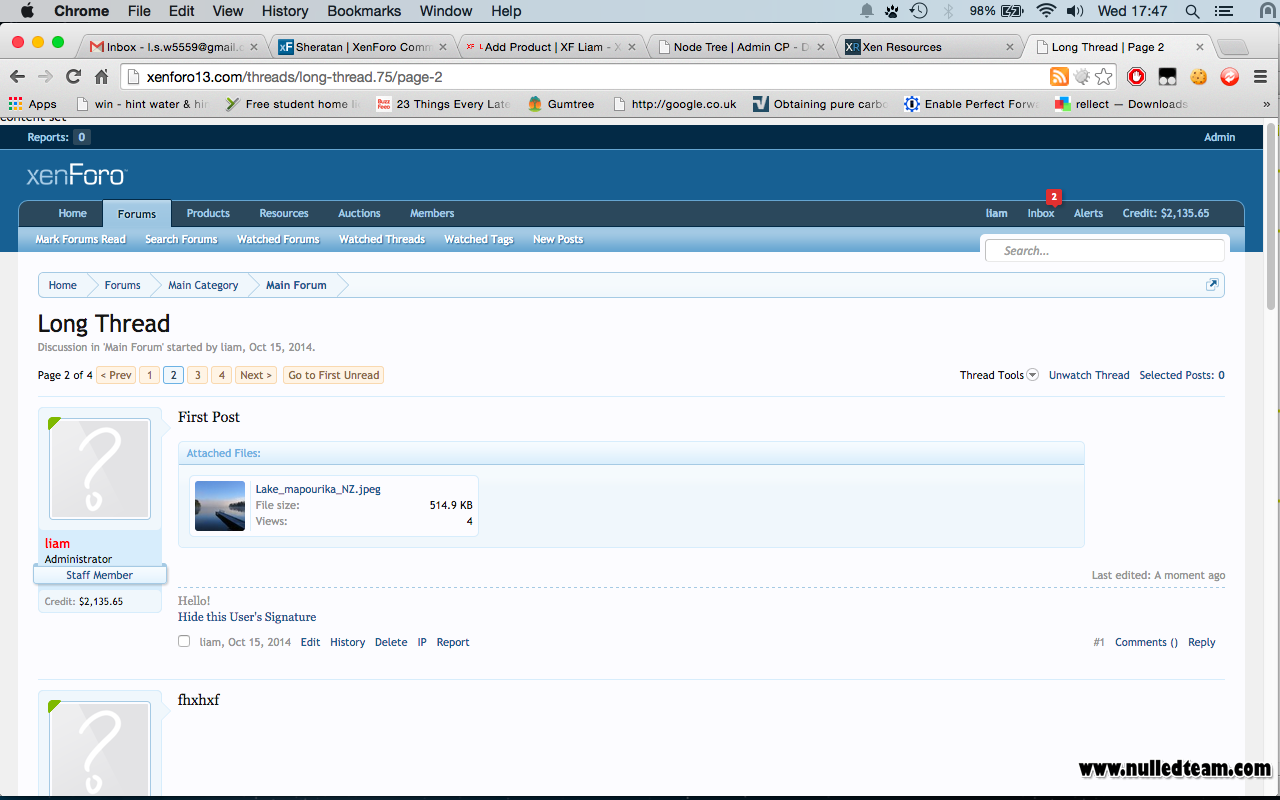The image size is (1280, 800).
Task: Select the checkbox for post #1
Action: (x=184, y=641)
